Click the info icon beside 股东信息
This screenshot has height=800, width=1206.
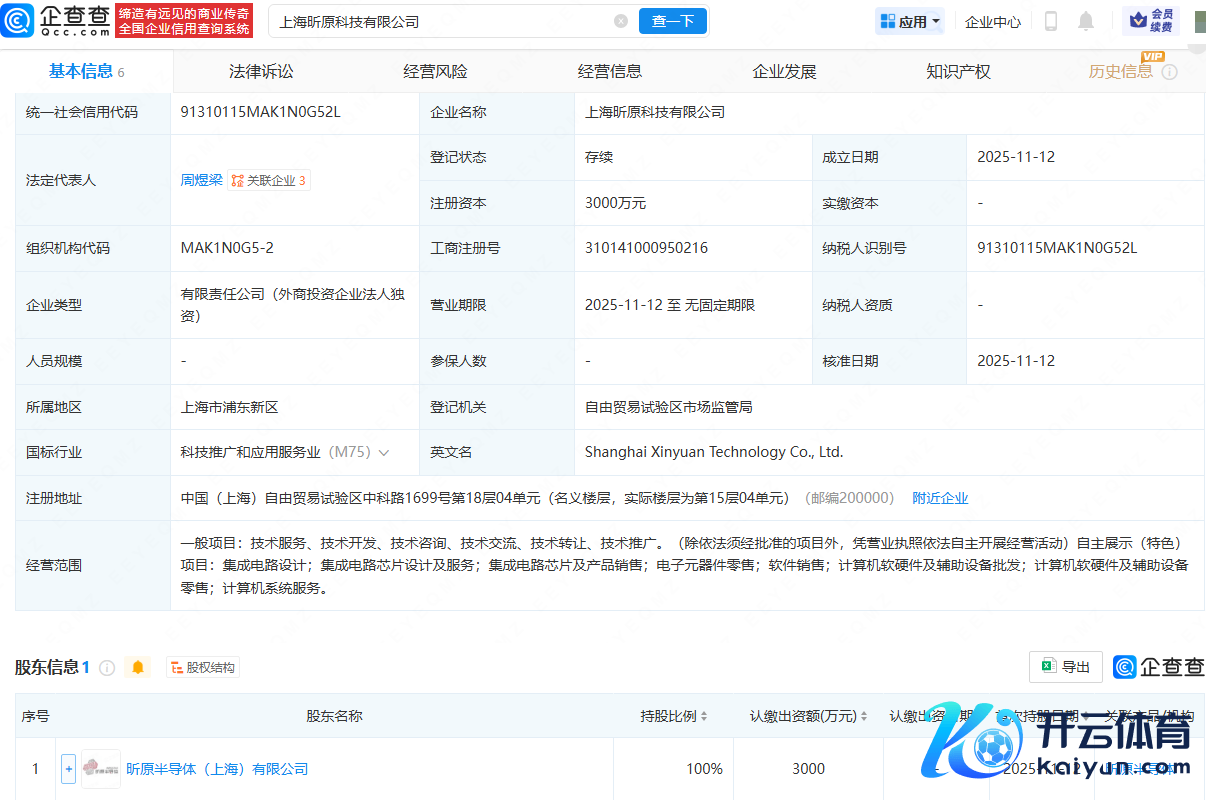[x=107, y=667]
